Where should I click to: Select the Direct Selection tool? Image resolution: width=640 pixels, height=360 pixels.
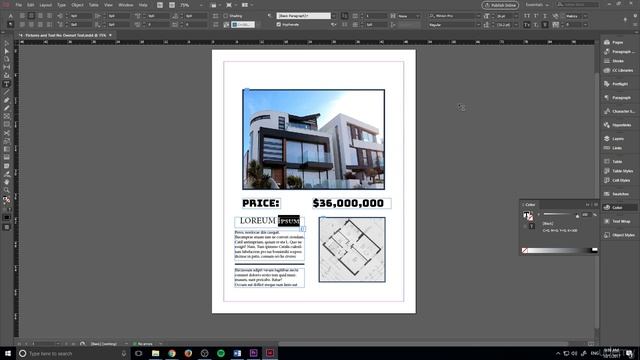(7, 51)
